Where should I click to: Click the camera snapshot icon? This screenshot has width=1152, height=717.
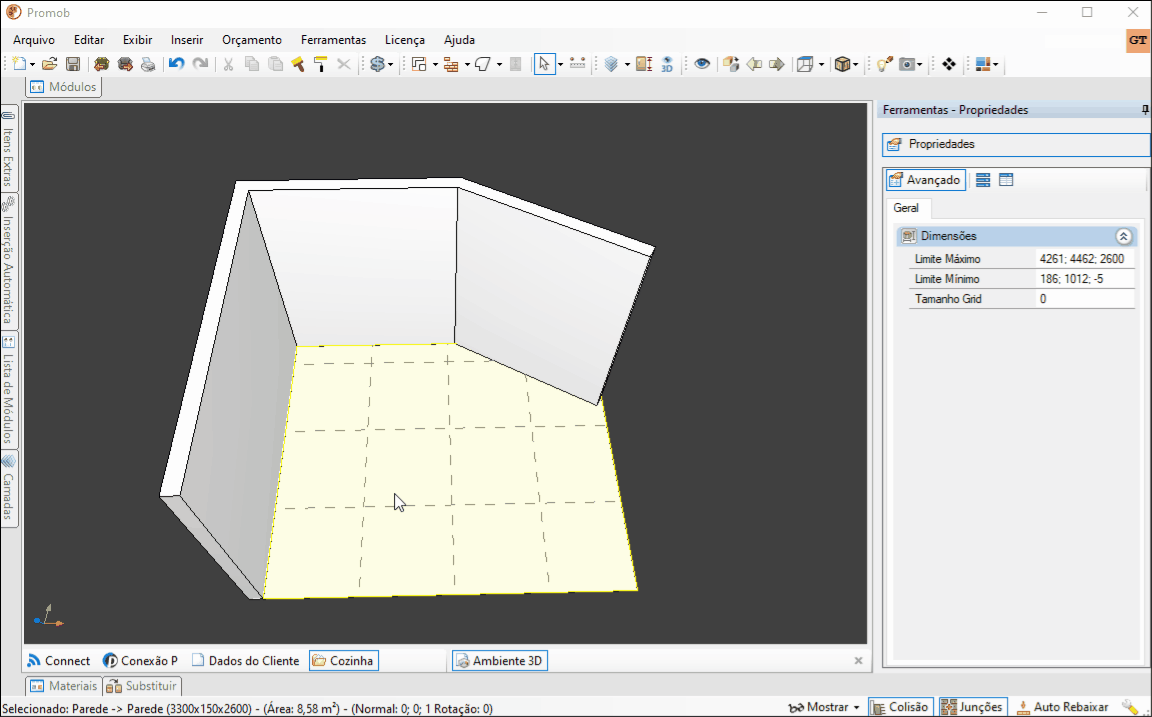[907, 65]
